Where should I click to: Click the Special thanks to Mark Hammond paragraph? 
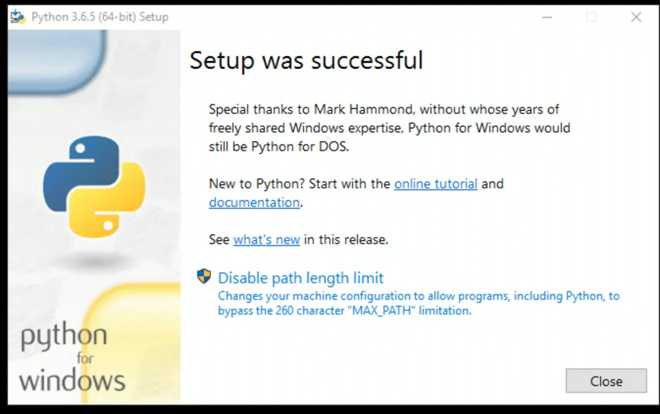click(390, 128)
